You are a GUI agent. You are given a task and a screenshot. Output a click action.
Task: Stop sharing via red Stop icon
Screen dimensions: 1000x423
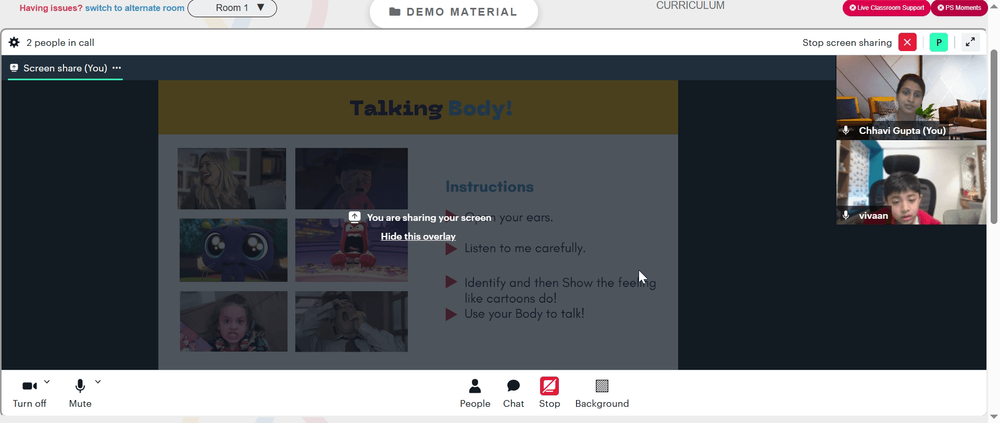click(x=549, y=386)
